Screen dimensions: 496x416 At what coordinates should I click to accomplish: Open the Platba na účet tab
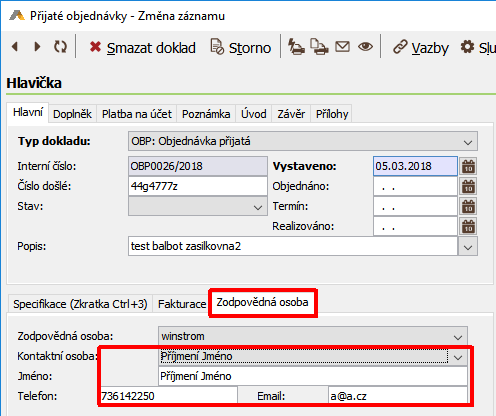(x=137, y=114)
